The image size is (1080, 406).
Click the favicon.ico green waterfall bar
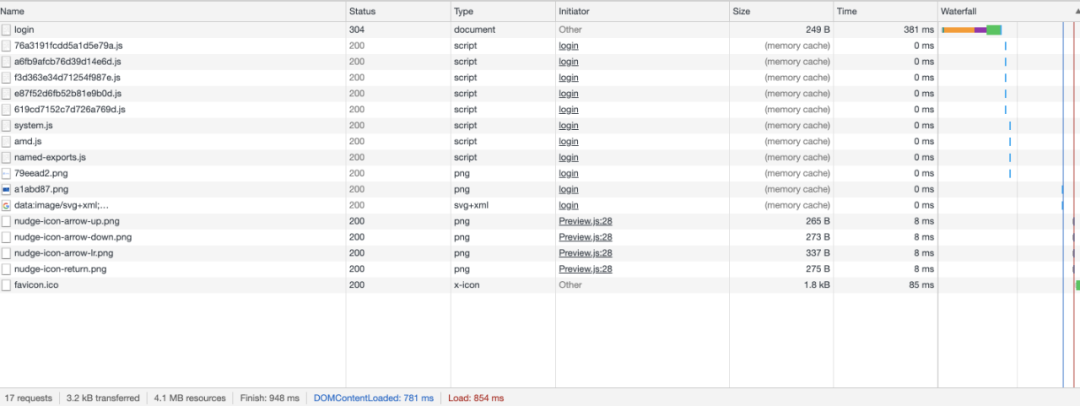click(1077, 285)
